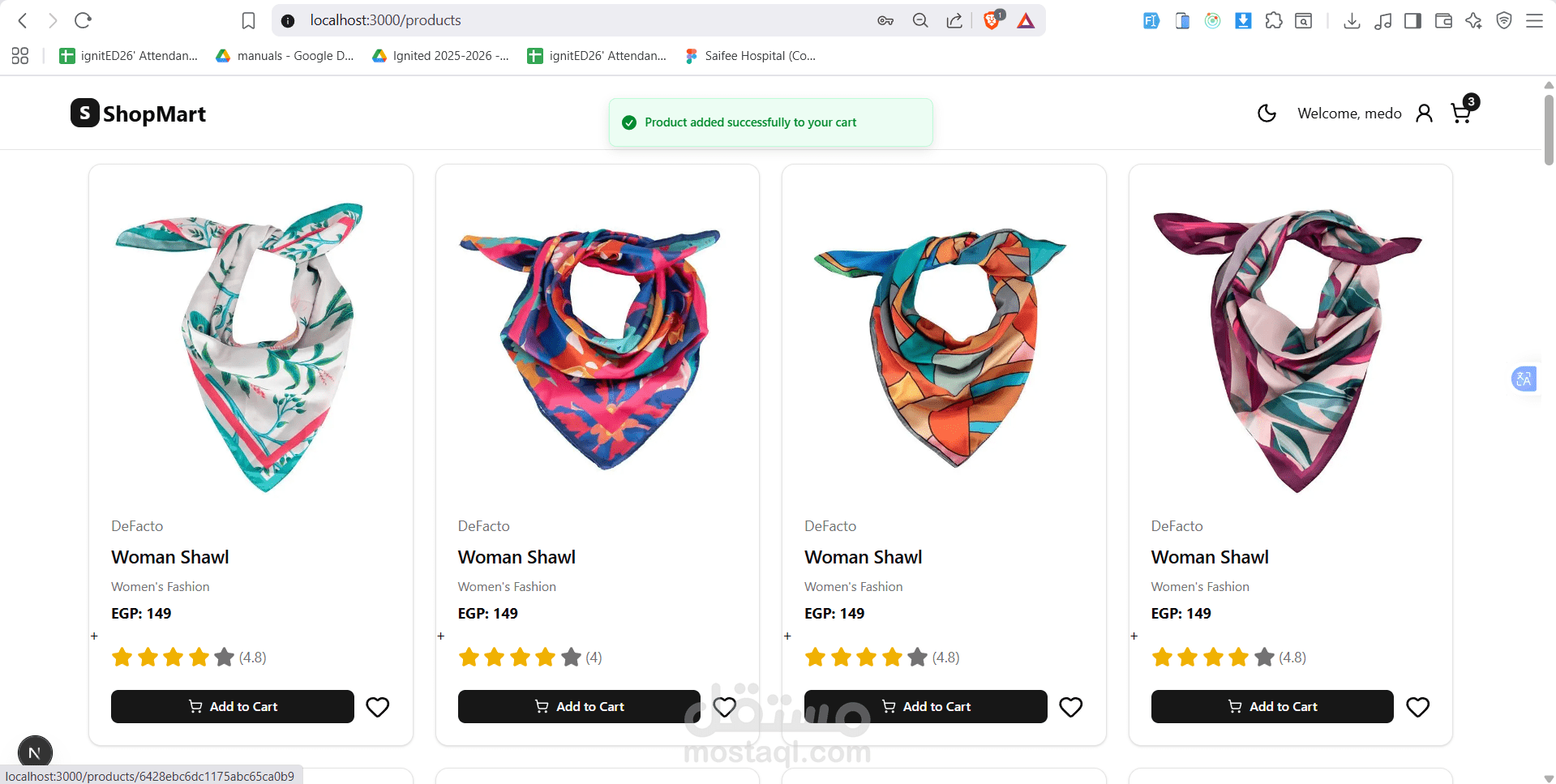
Task: Add the second Woman Shawl to cart
Action: point(578,706)
